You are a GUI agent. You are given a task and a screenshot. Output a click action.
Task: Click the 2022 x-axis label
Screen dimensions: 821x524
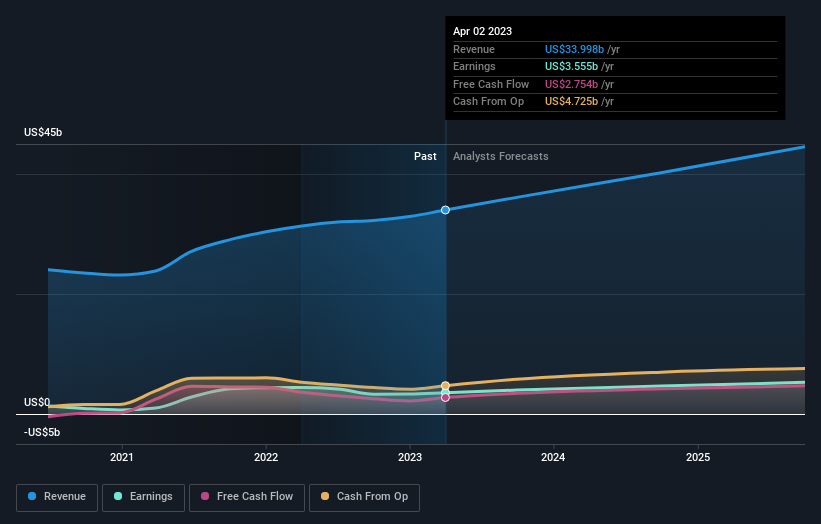point(266,457)
